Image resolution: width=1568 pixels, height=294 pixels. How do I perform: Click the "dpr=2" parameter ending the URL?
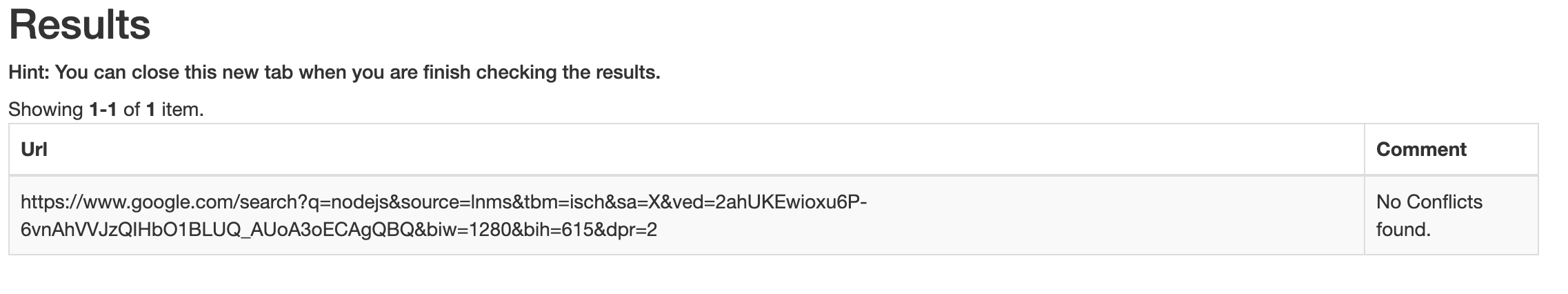click(x=632, y=230)
